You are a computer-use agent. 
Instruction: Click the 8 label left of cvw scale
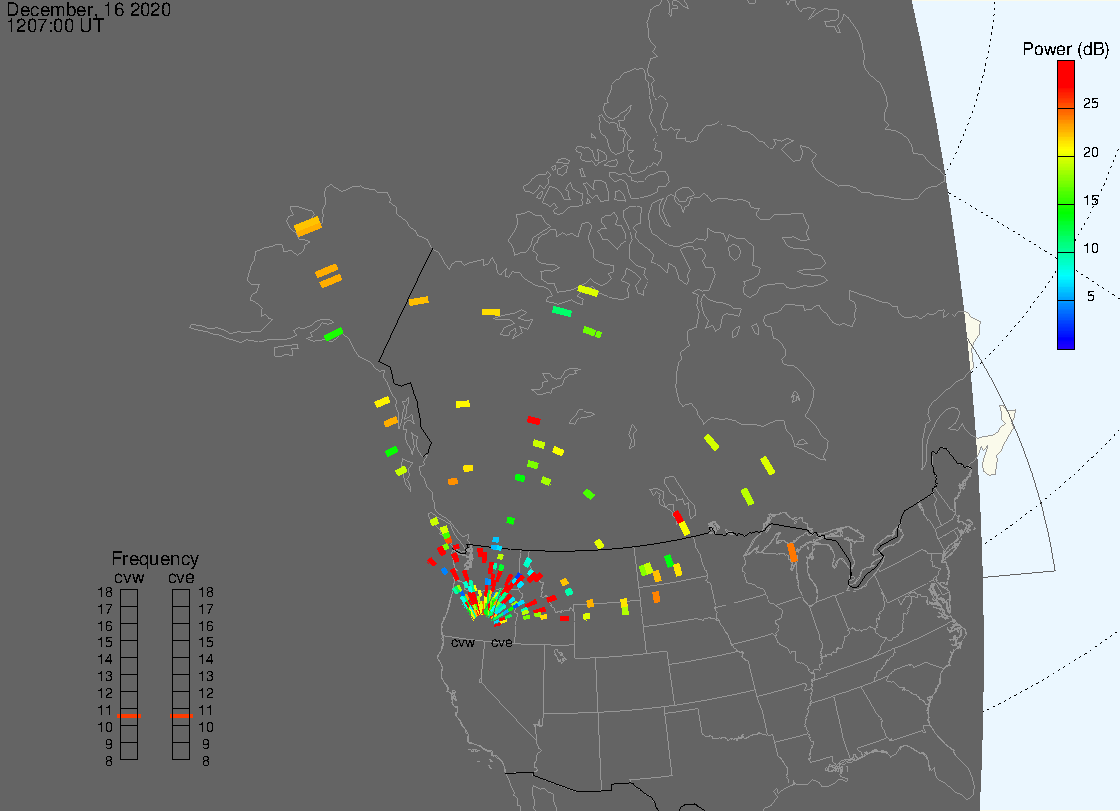(109, 762)
